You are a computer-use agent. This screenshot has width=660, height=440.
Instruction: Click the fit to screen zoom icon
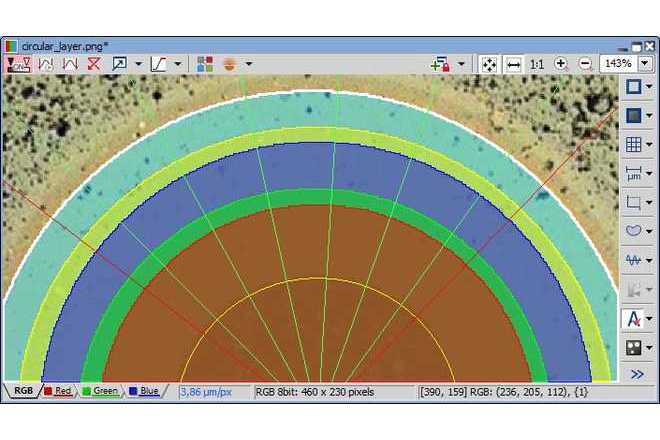[x=489, y=63]
